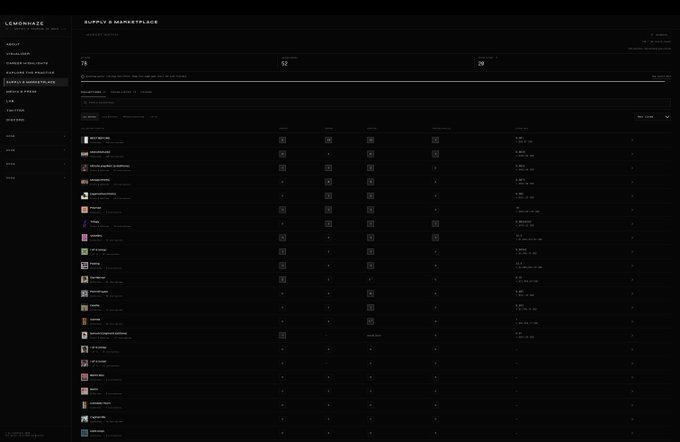Focus the find a collection search field
This screenshot has height=442, width=680.
[376, 103]
